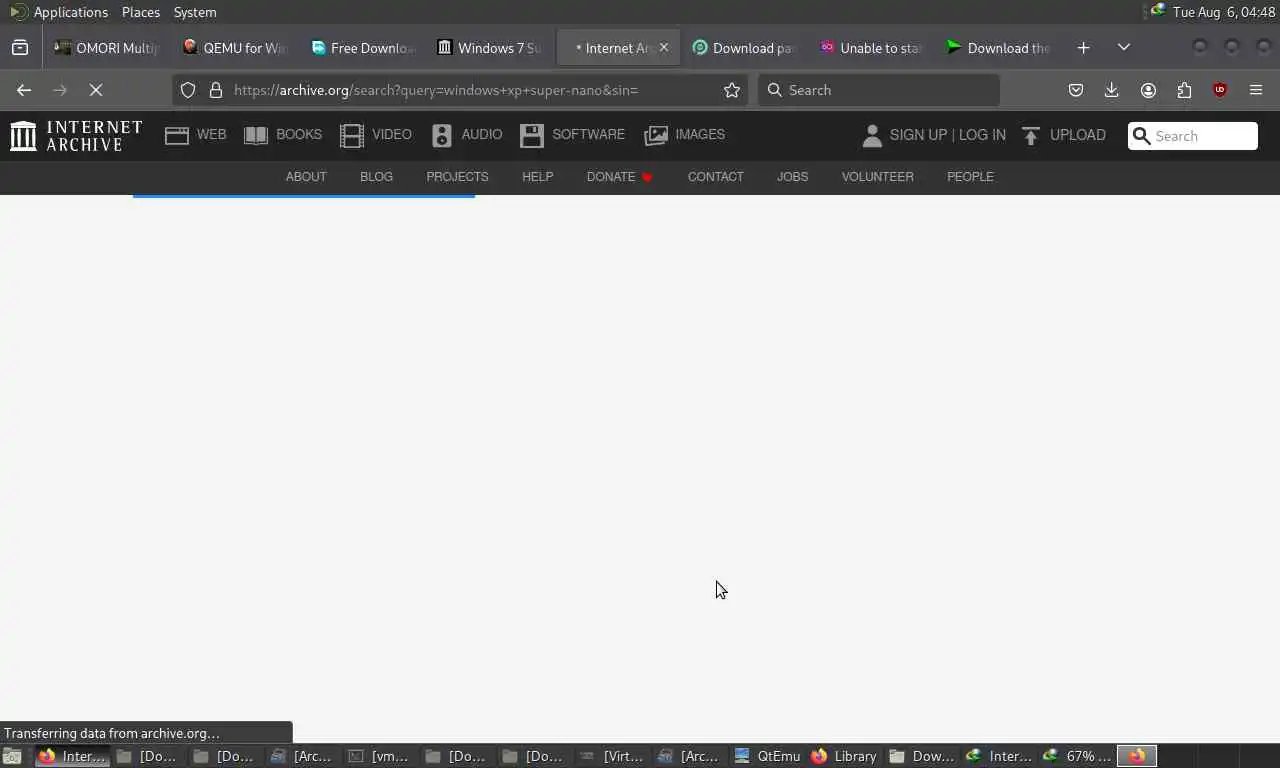This screenshot has height=768, width=1280.
Task: Switch to the Download the tab
Action: (x=998, y=48)
